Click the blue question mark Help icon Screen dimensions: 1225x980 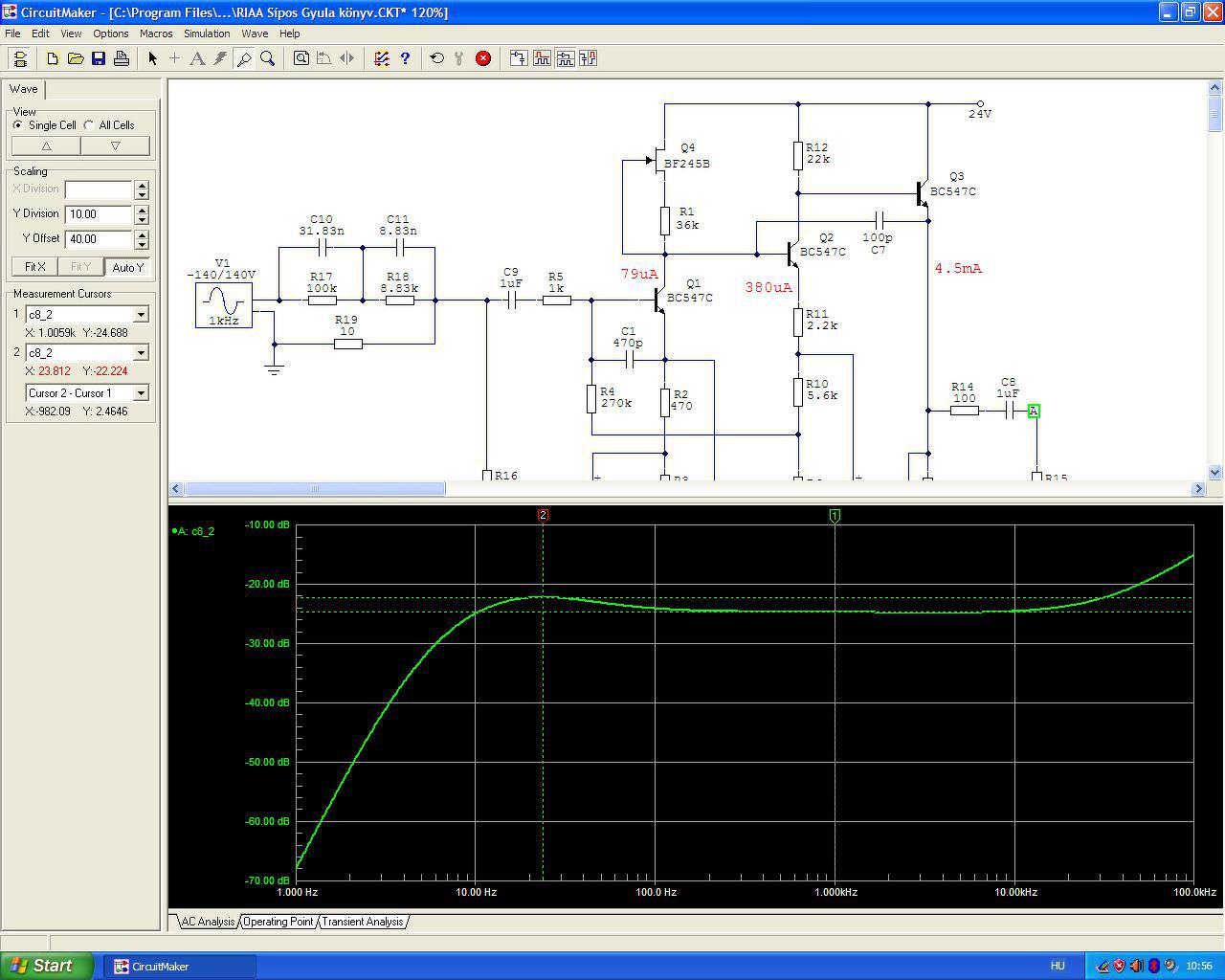click(405, 58)
